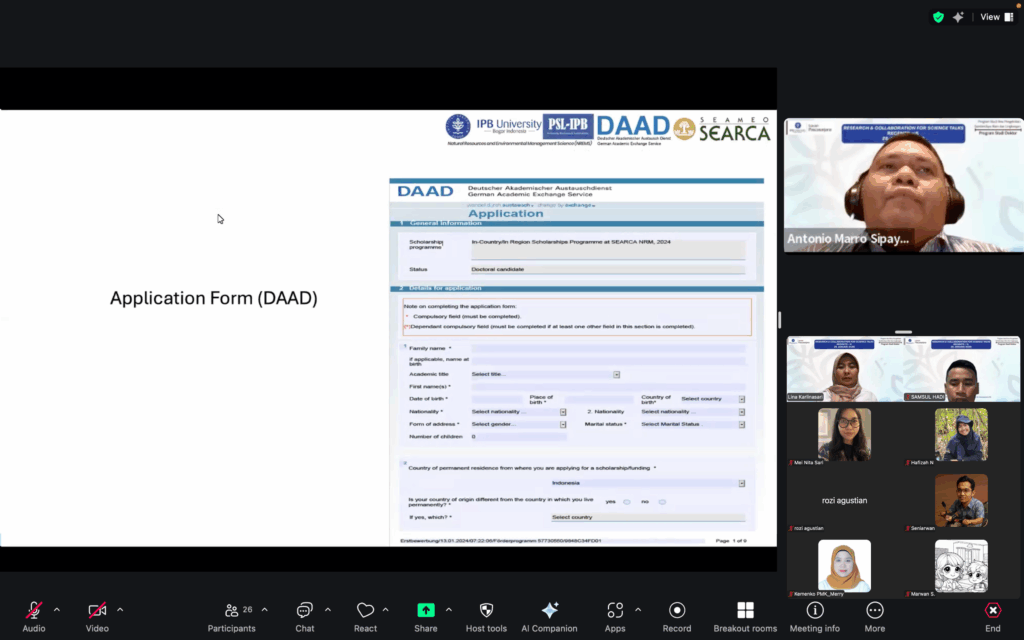Expand the arrow next to Participants

pyautogui.click(x=267, y=609)
